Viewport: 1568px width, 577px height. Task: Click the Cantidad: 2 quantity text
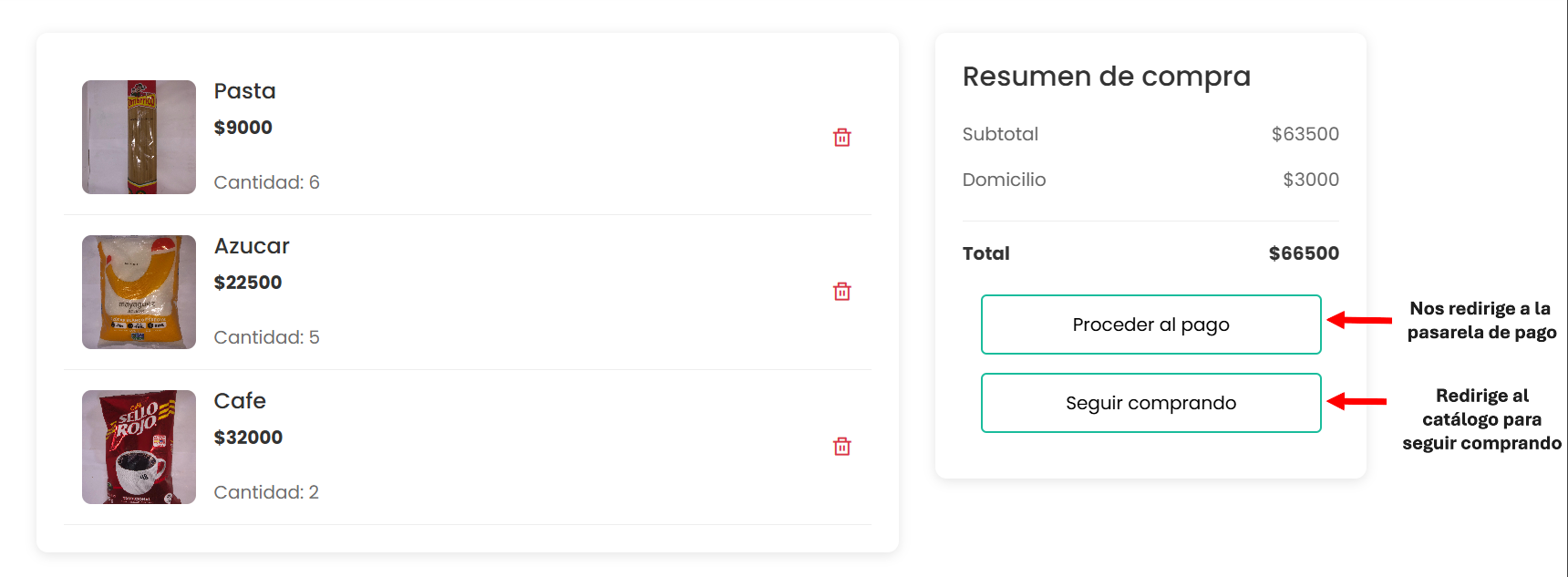point(266,492)
